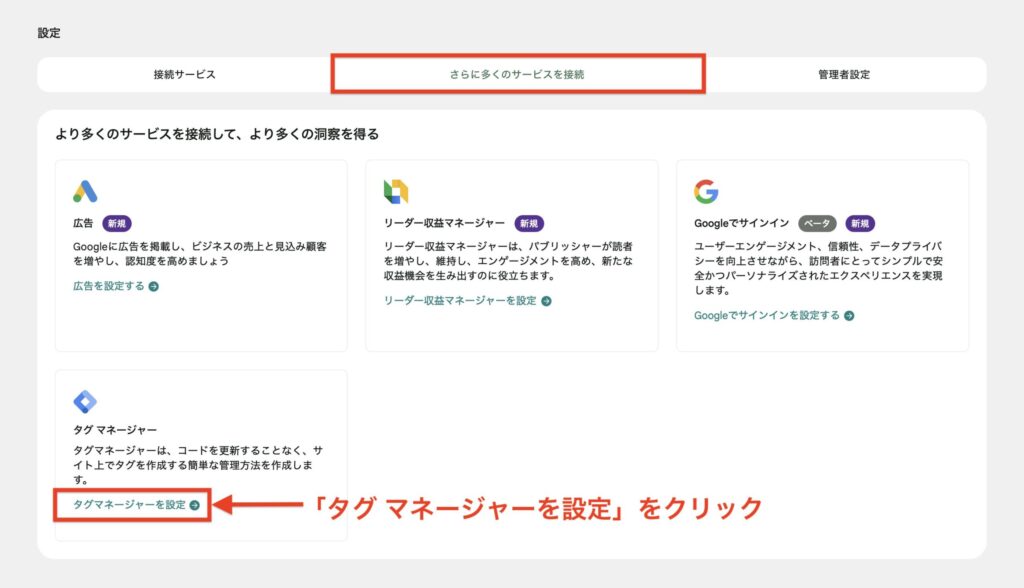The height and width of the screenshot is (588, 1024).
Task: Click the arrow icon after タグマネージャーを設定
Action: click(194, 505)
